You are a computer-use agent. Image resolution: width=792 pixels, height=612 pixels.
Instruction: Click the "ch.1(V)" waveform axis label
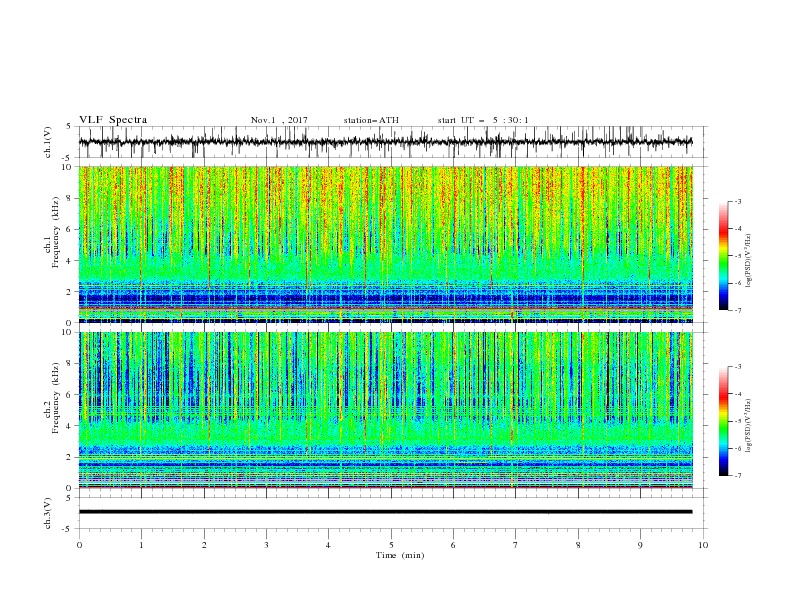tap(48, 142)
